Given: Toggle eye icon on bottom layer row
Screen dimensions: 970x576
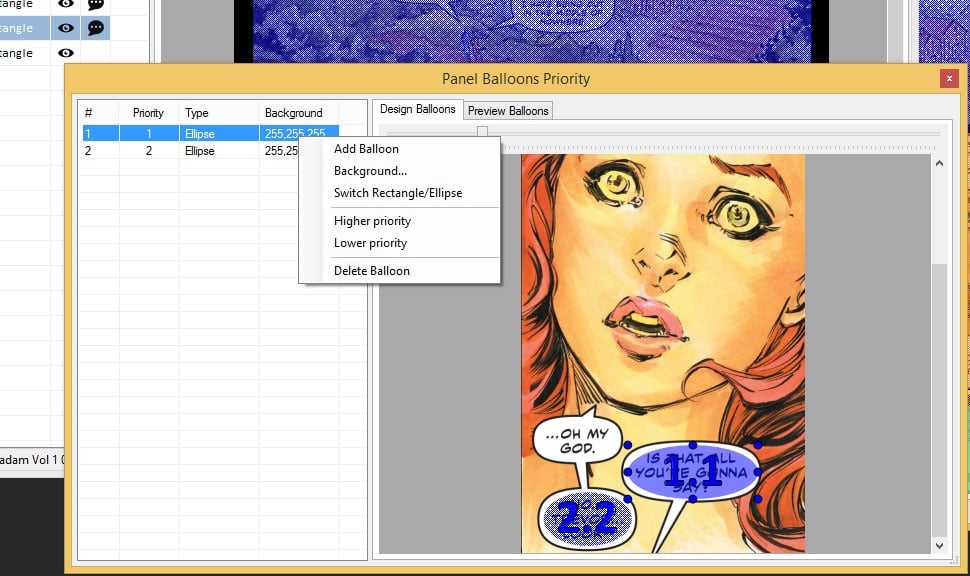Looking at the screenshot, I should click(66, 53).
